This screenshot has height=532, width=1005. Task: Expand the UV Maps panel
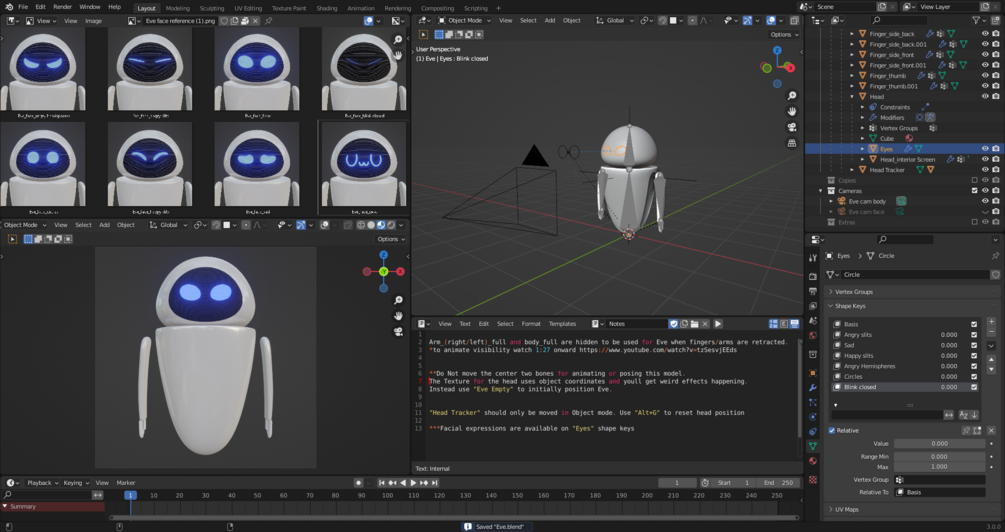tap(847, 510)
